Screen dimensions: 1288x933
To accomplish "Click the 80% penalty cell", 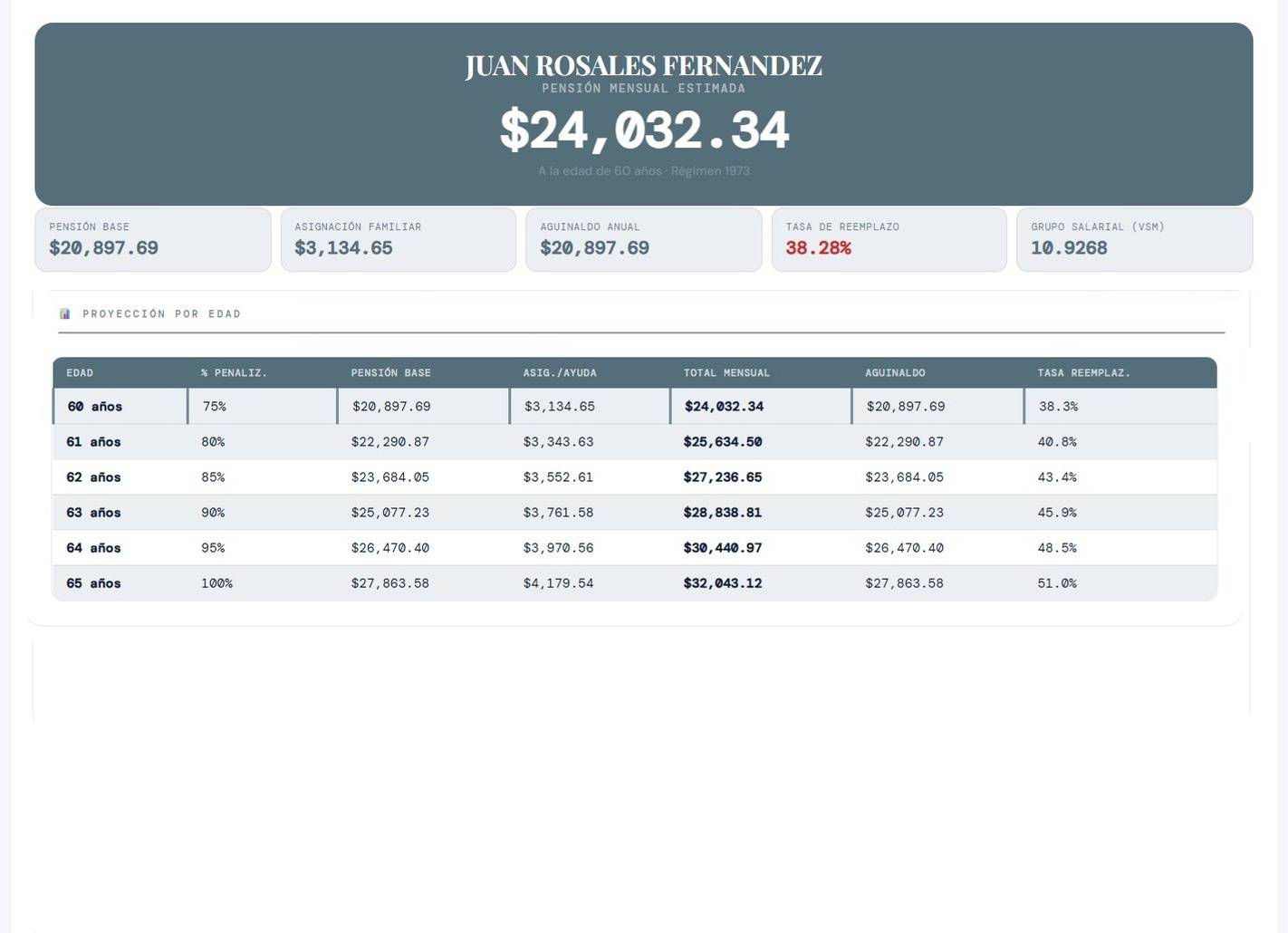I will pyautogui.click(x=213, y=442).
